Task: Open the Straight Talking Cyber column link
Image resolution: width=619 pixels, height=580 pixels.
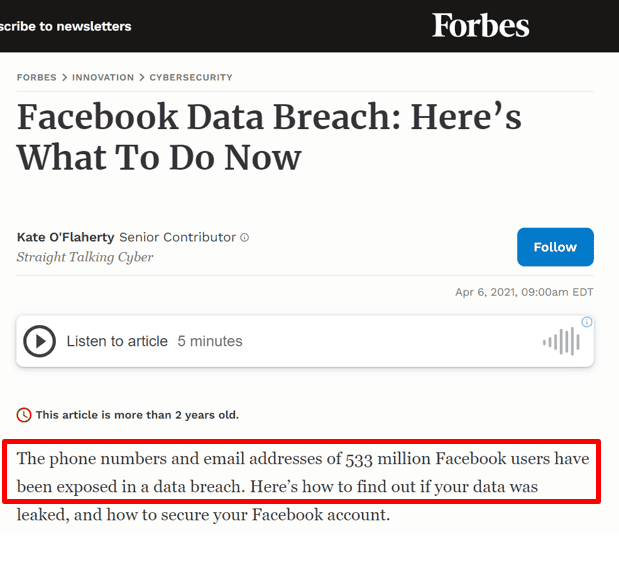Action: coord(85,257)
